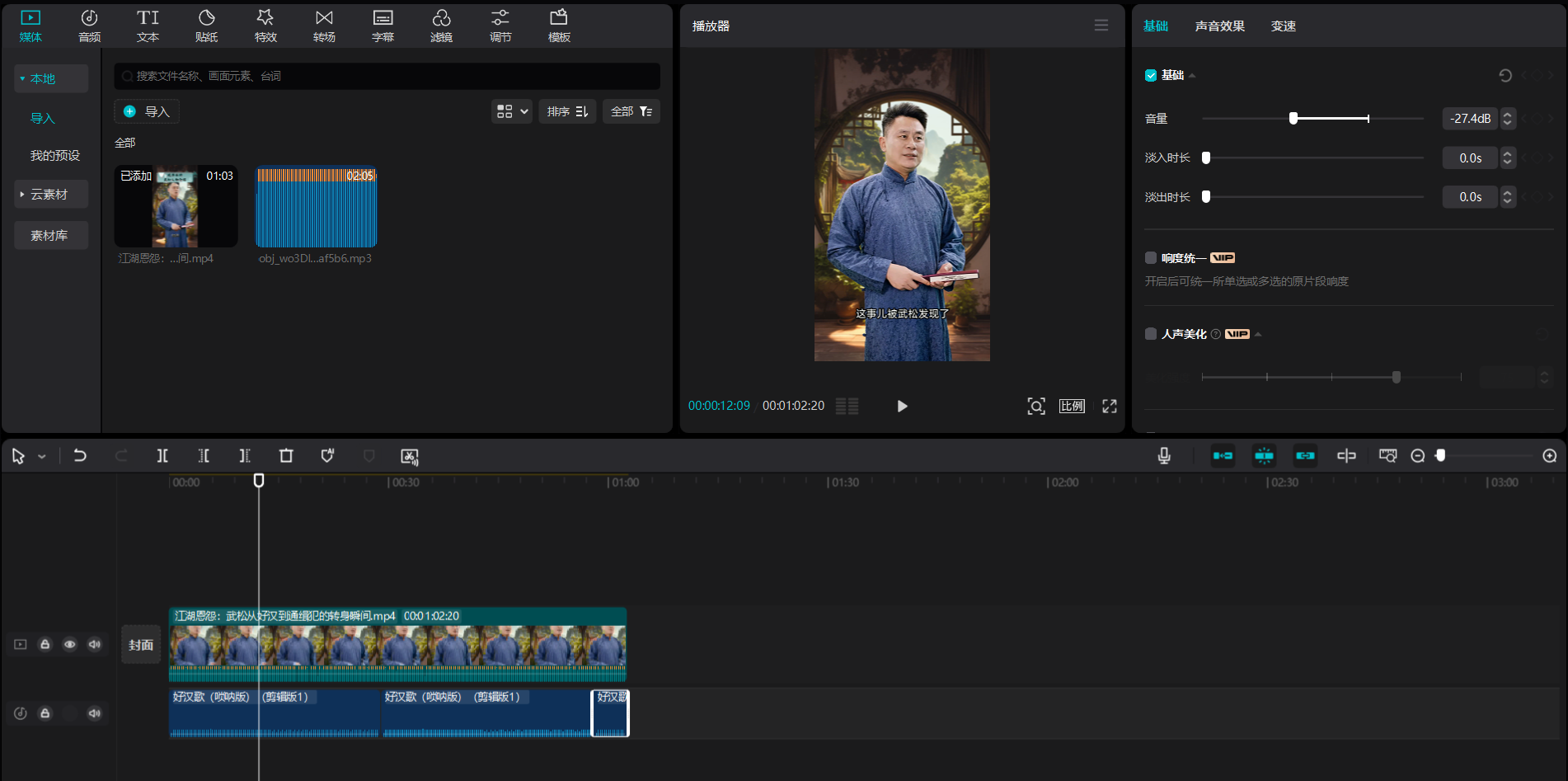Toggle clip linkage
This screenshot has height=781, width=1568.
(1305, 455)
